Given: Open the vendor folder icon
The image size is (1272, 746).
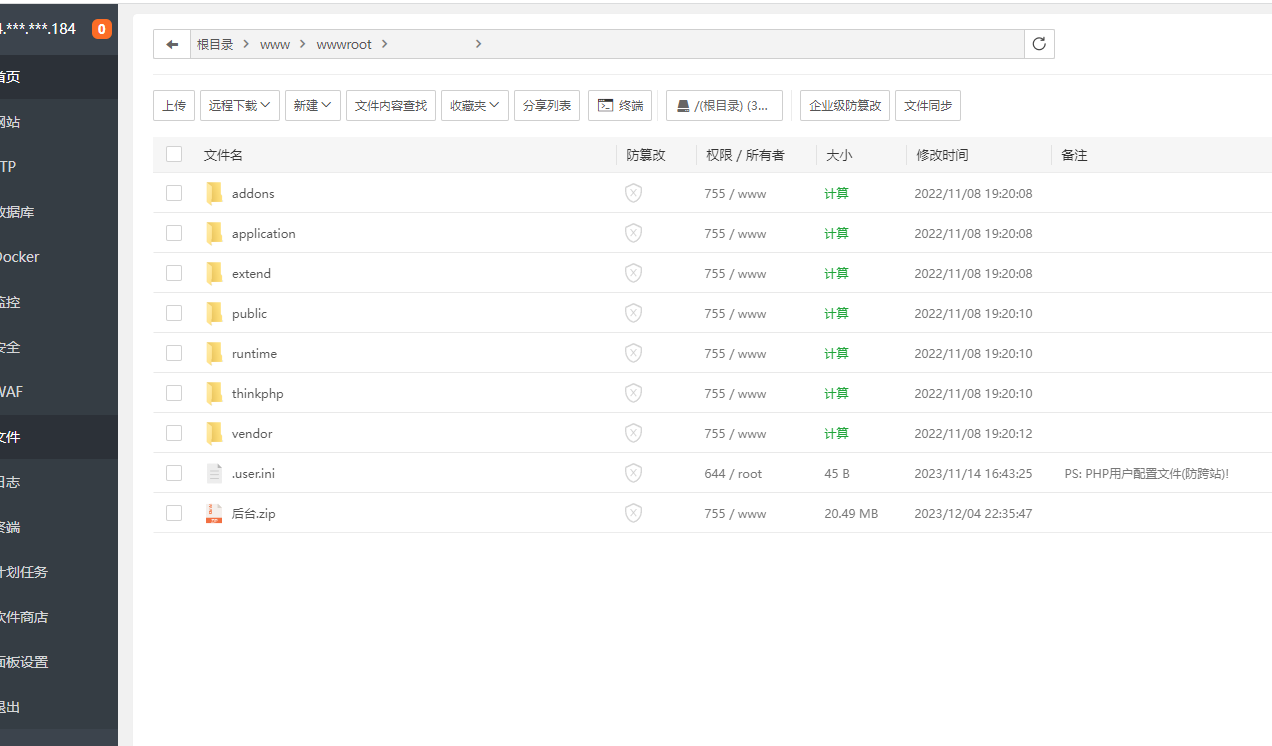Looking at the screenshot, I should click(x=214, y=433).
